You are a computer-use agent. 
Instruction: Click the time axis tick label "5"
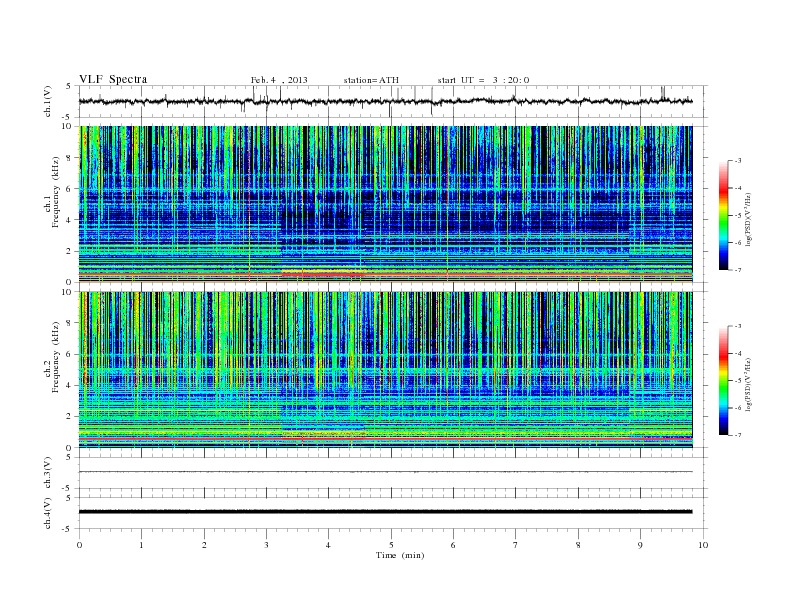(391, 545)
